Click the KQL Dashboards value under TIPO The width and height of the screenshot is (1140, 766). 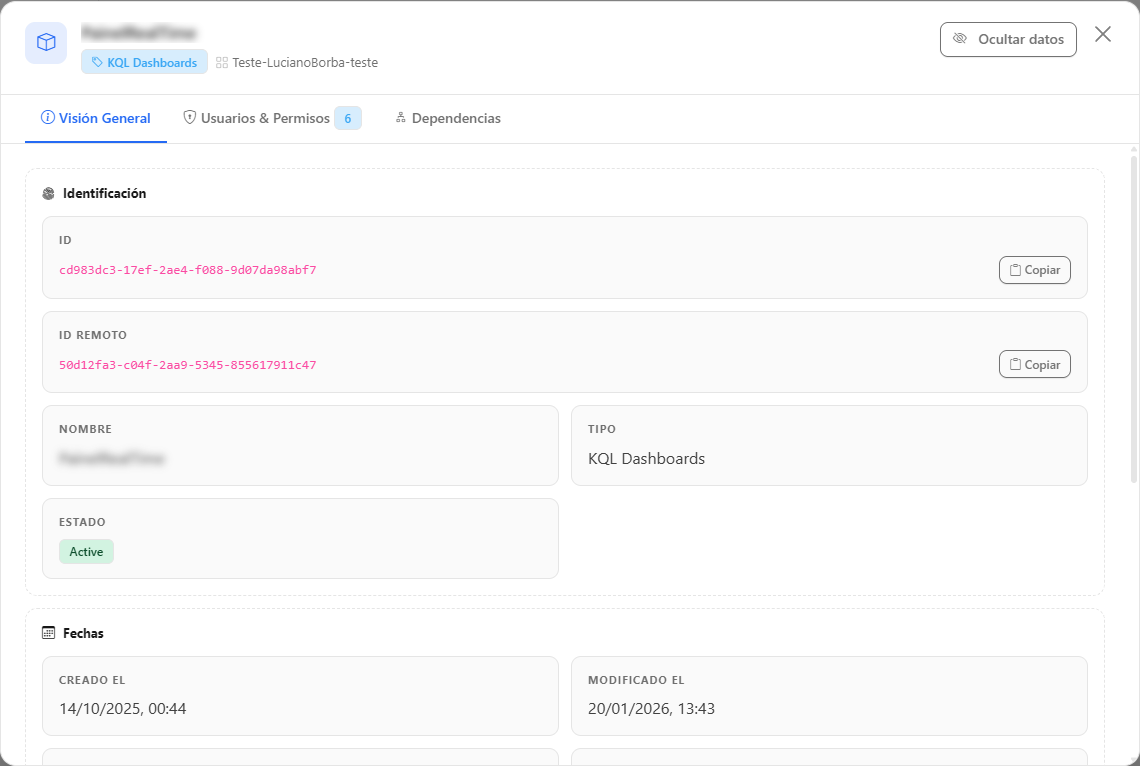(646, 459)
